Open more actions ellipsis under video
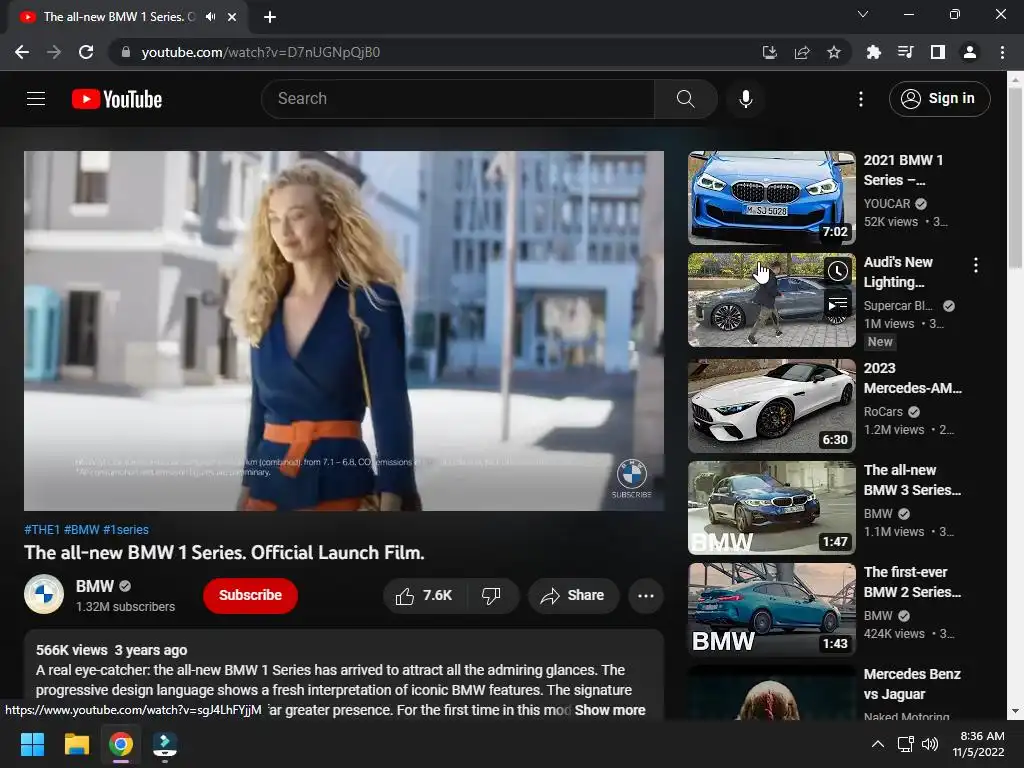Image resolution: width=1024 pixels, height=768 pixels. pyautogui.click(x=646, y=596)
